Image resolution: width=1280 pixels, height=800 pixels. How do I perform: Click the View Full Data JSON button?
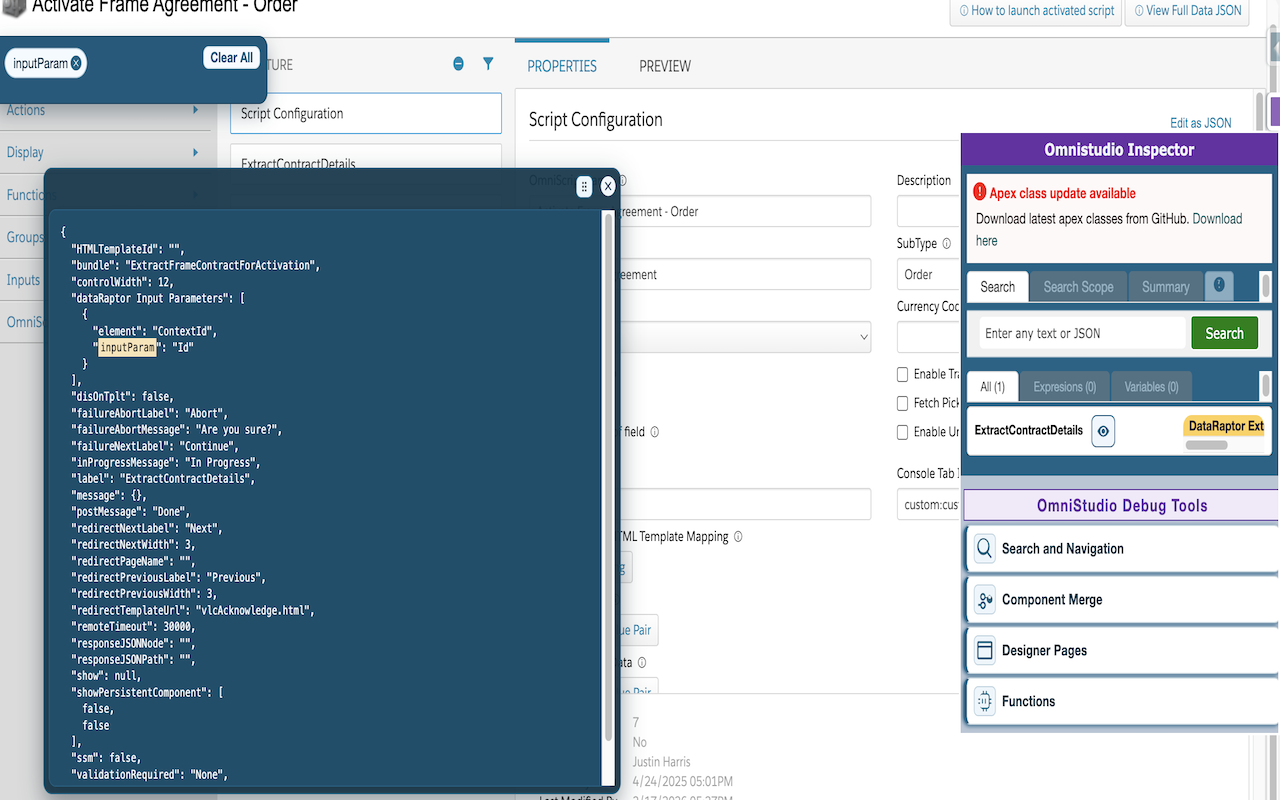[1187, 11]
